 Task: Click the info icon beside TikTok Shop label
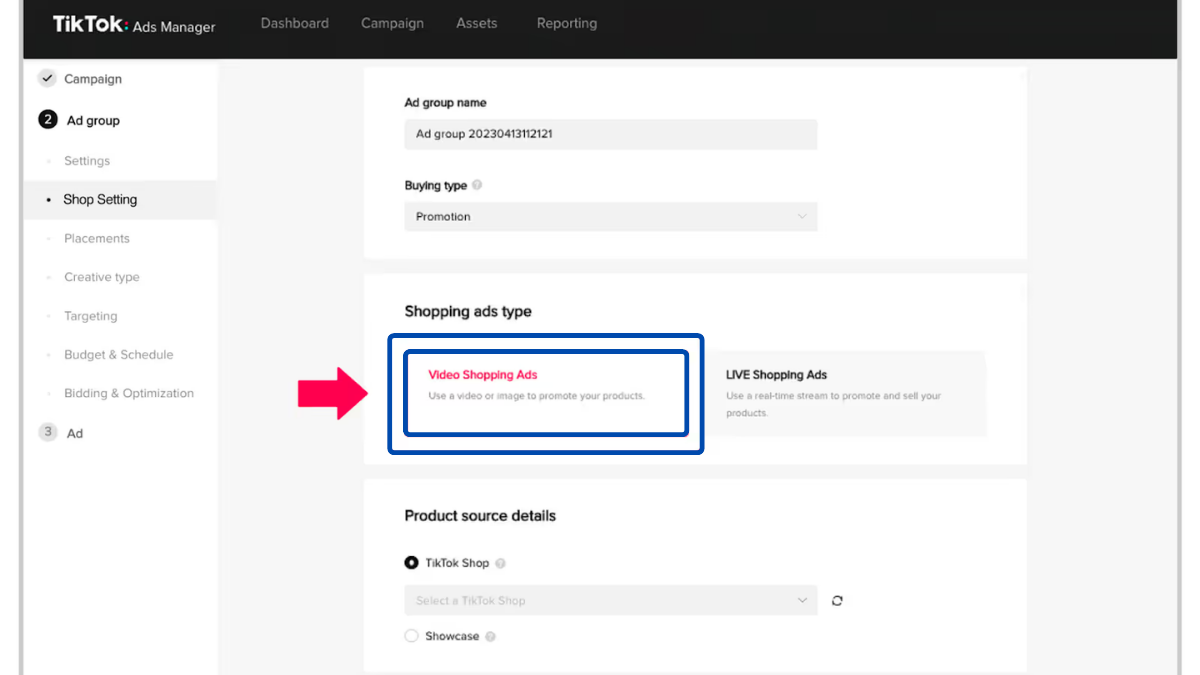point(500,563)
